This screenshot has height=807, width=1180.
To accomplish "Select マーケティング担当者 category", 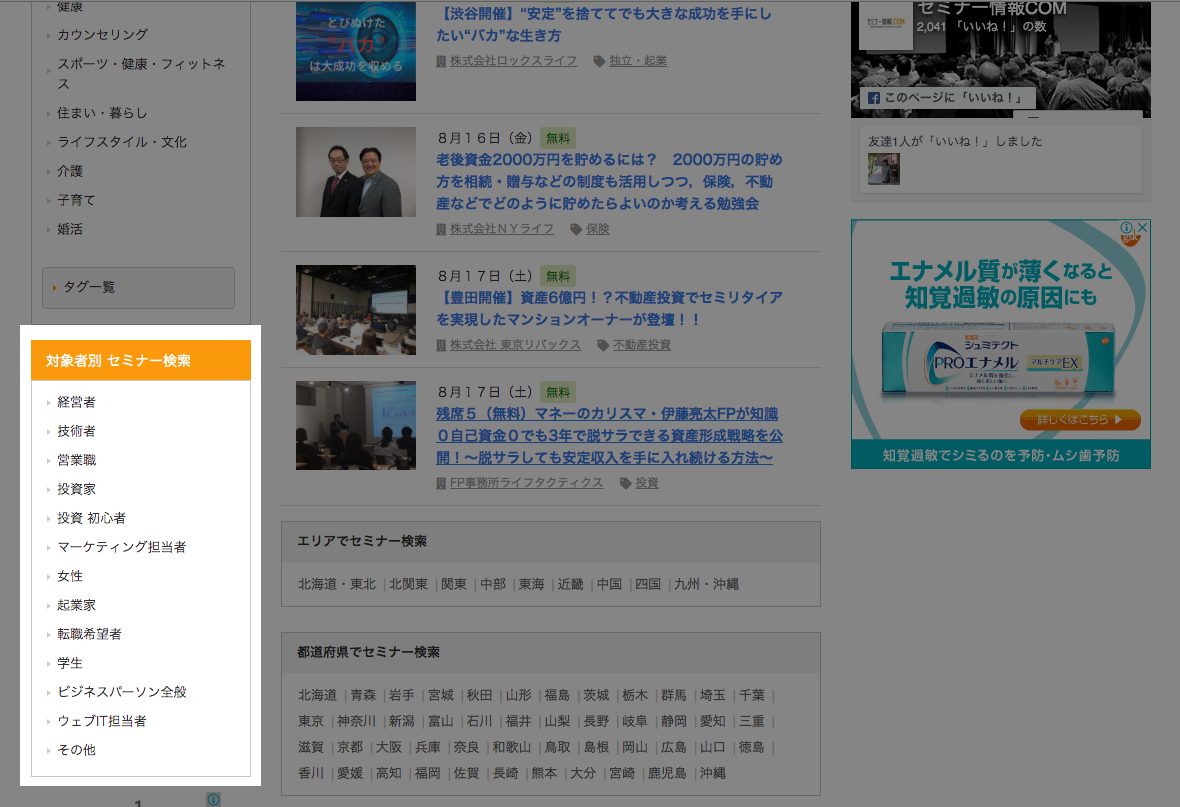I will 121,547.
